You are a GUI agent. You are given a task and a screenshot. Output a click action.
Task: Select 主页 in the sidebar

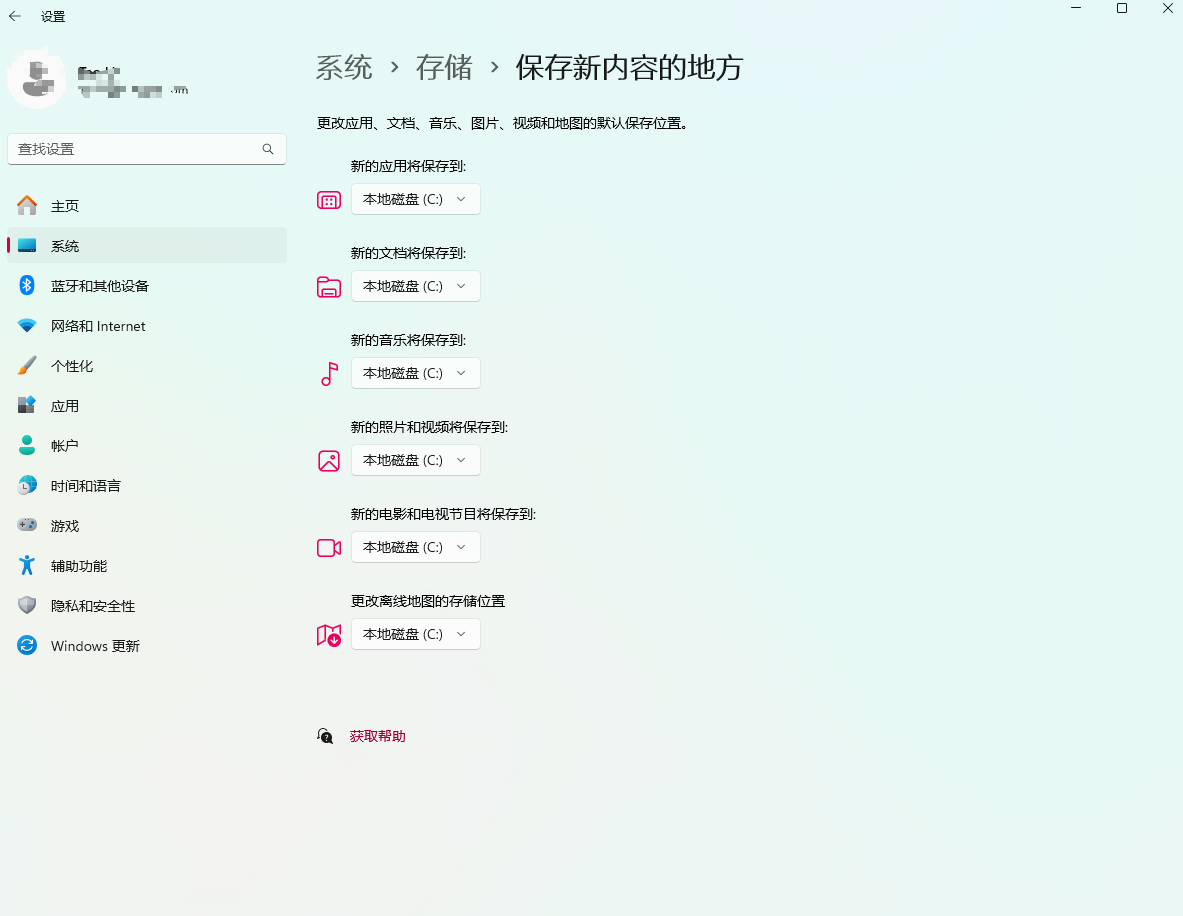click(x=147, y=205)
